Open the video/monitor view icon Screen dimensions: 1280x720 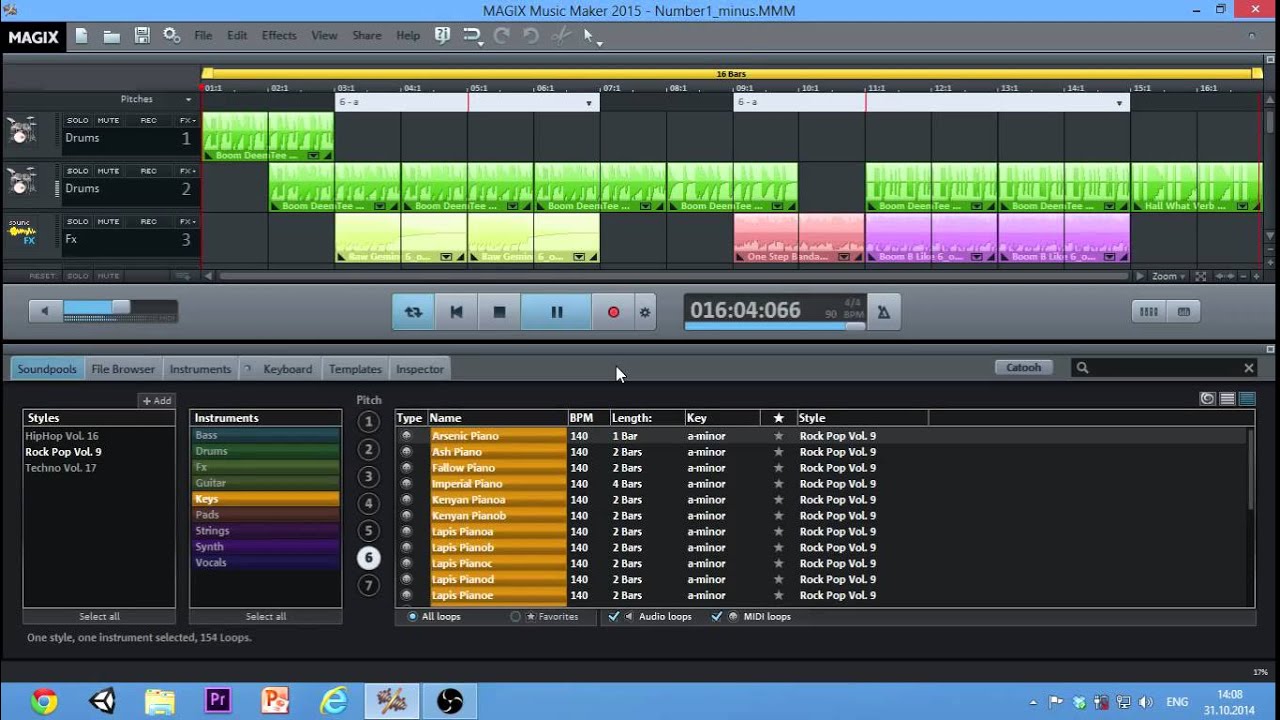click(x=1184, y=312)
